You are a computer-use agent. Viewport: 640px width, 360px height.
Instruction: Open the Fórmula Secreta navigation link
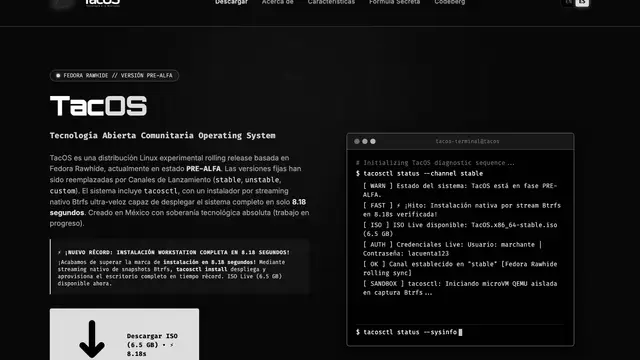pyautogui.click(x=394, y=2)
